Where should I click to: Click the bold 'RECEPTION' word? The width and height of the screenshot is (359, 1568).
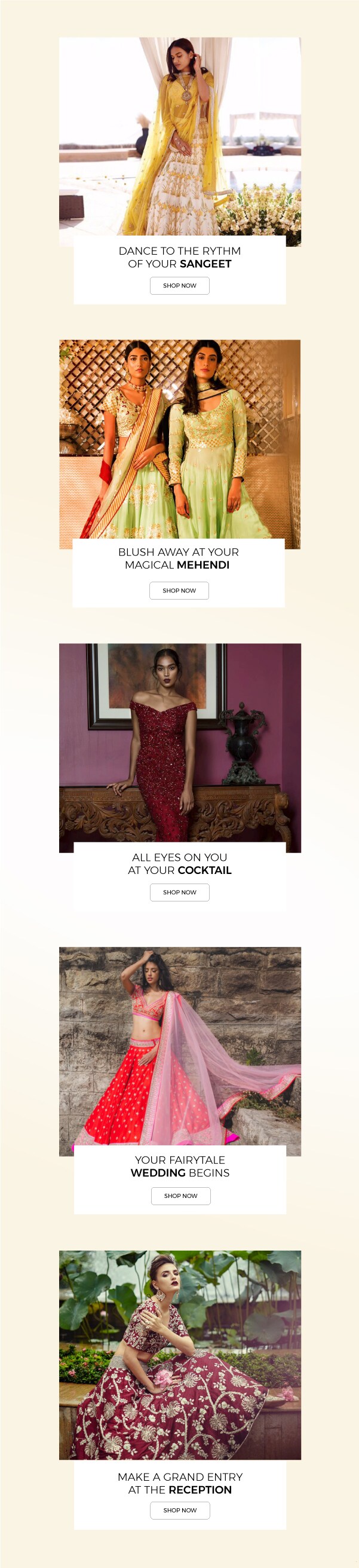200,1490
